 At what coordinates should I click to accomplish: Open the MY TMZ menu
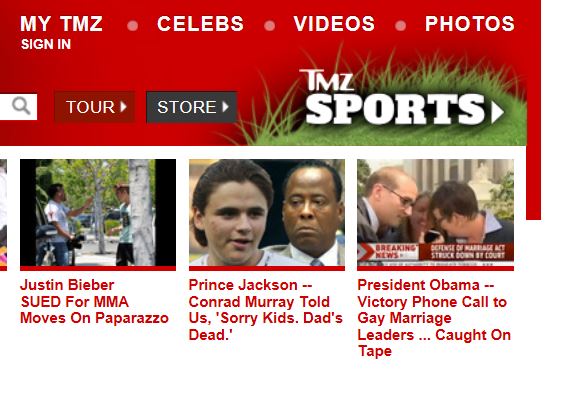pos(61,24)
